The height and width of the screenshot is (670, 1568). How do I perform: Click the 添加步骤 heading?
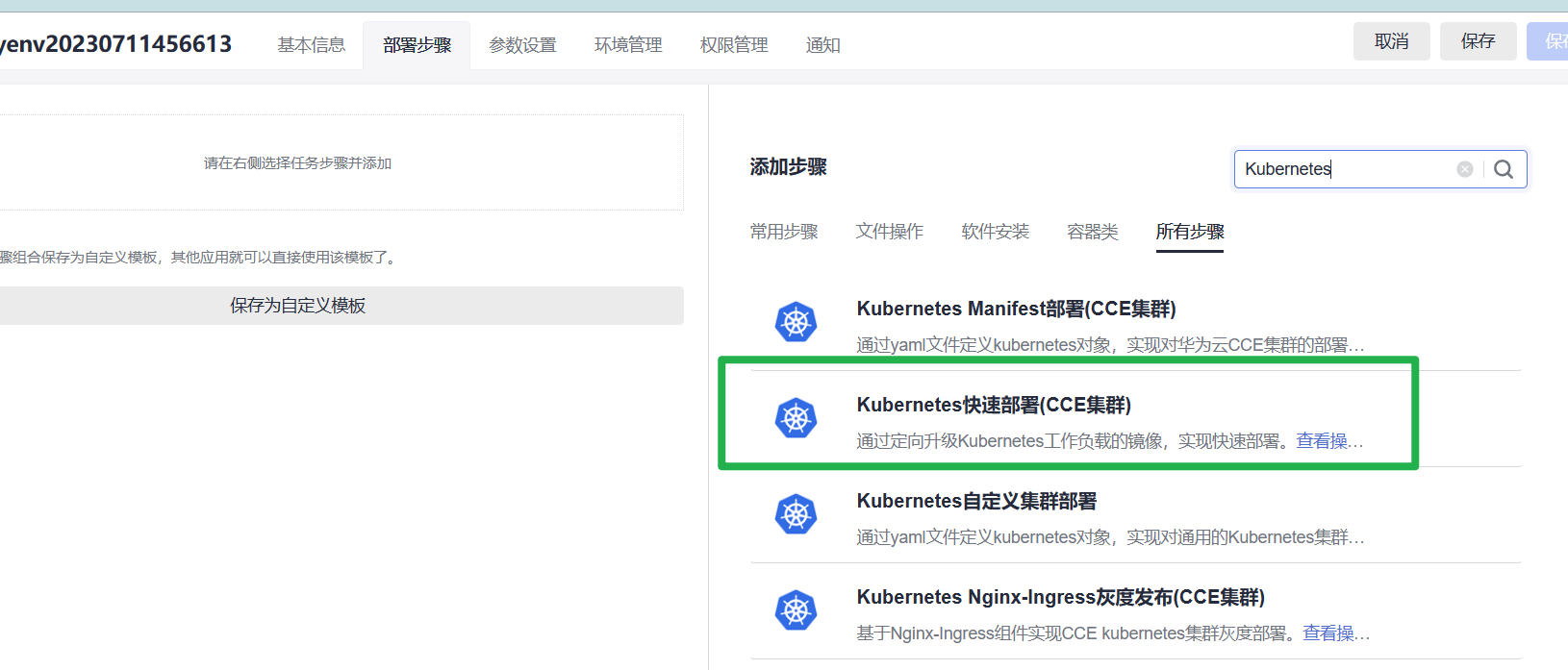coord(789,167)
